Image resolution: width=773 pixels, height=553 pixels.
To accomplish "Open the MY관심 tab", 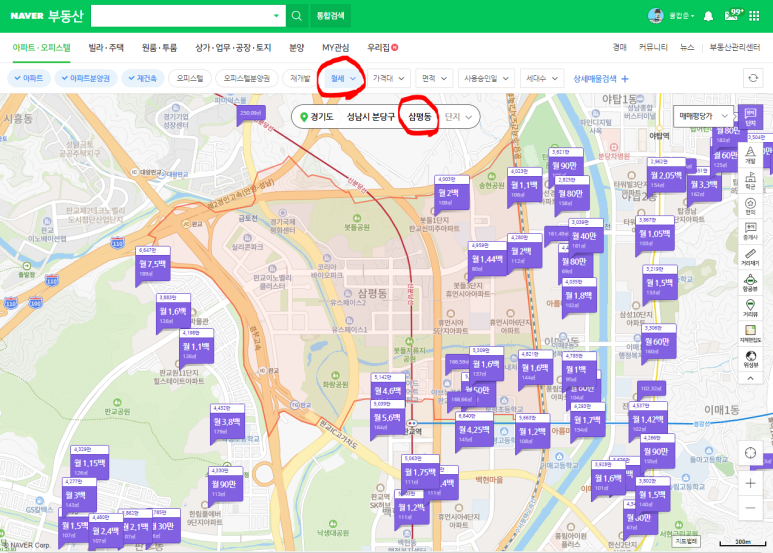I will (335, 48).
